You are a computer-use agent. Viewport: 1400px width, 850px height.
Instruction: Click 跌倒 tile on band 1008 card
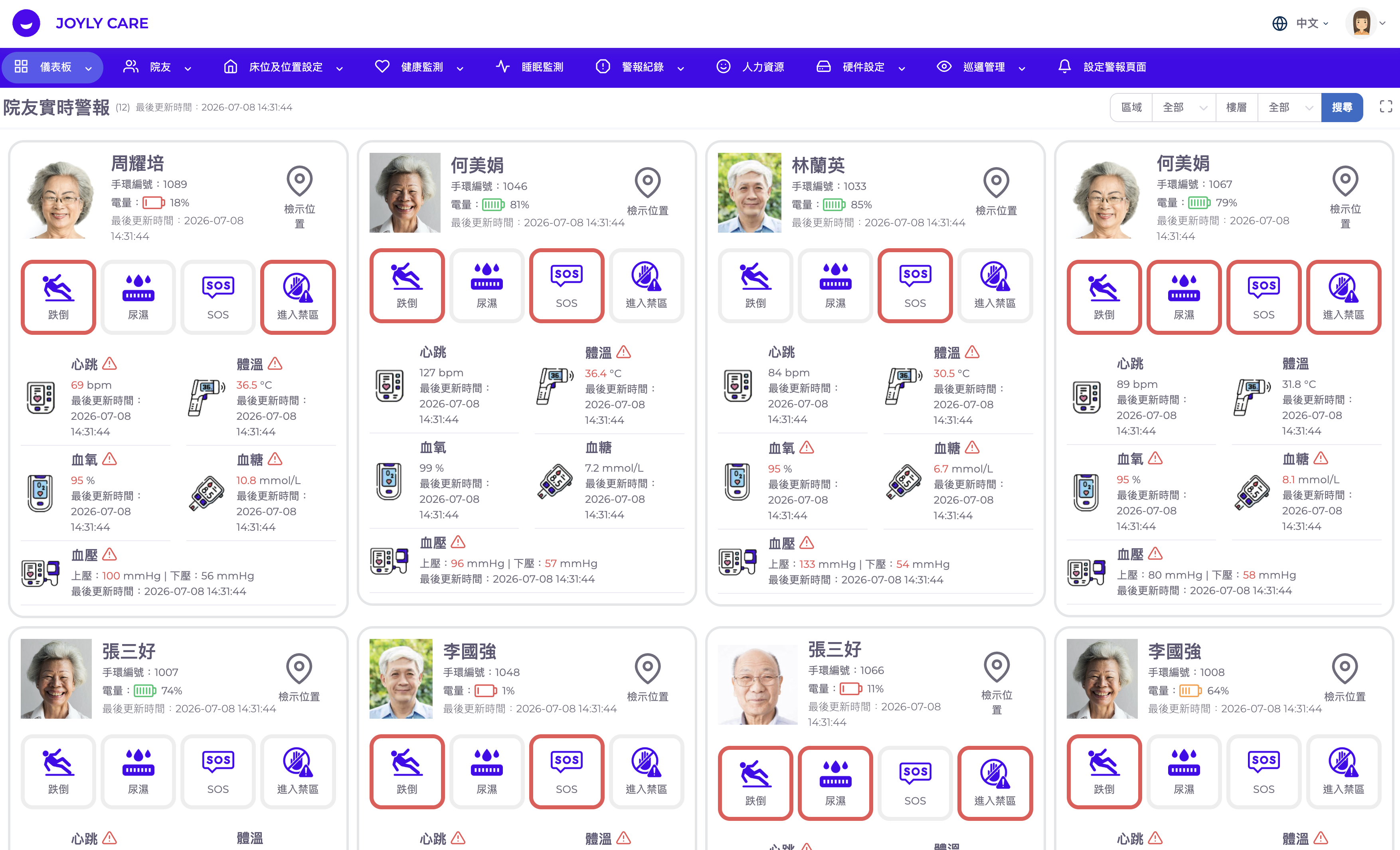tap(1104, 772)
